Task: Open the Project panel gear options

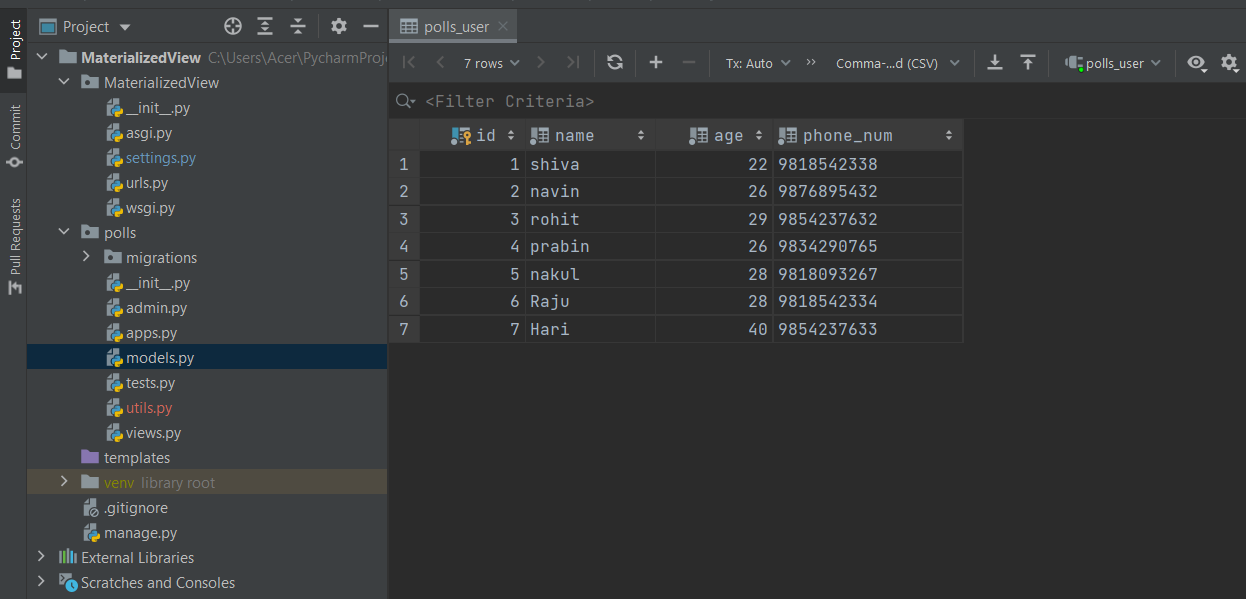Action: point(339,26)
